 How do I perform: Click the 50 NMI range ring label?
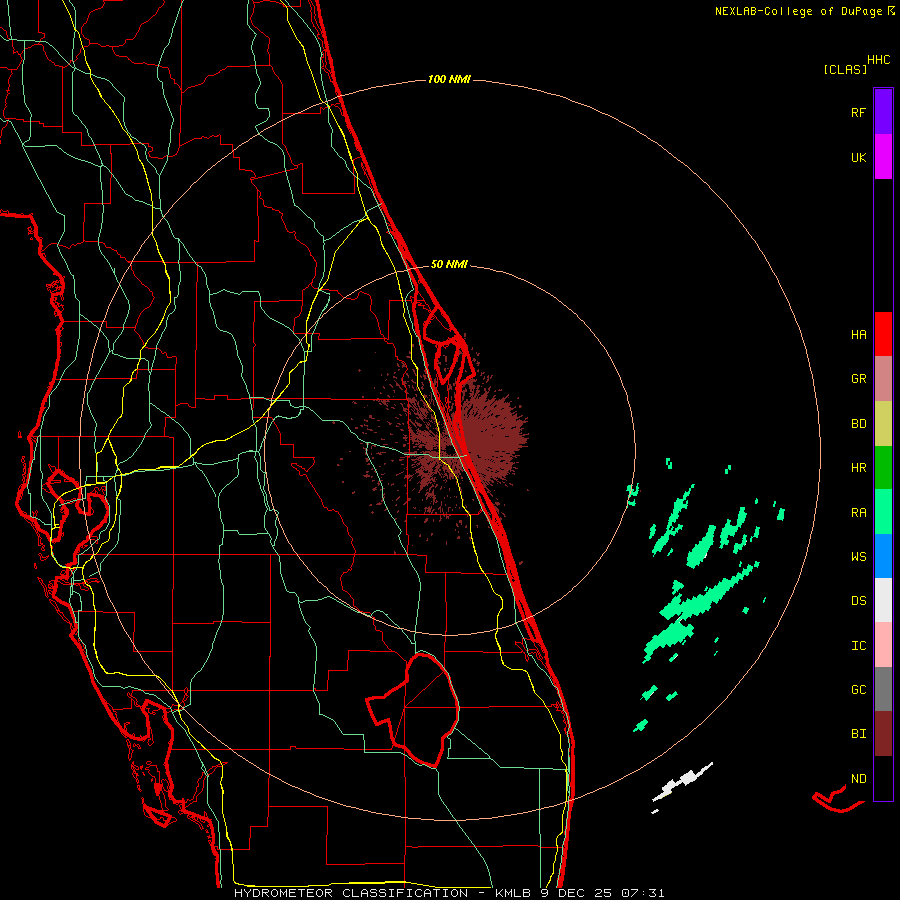[449, 264]
